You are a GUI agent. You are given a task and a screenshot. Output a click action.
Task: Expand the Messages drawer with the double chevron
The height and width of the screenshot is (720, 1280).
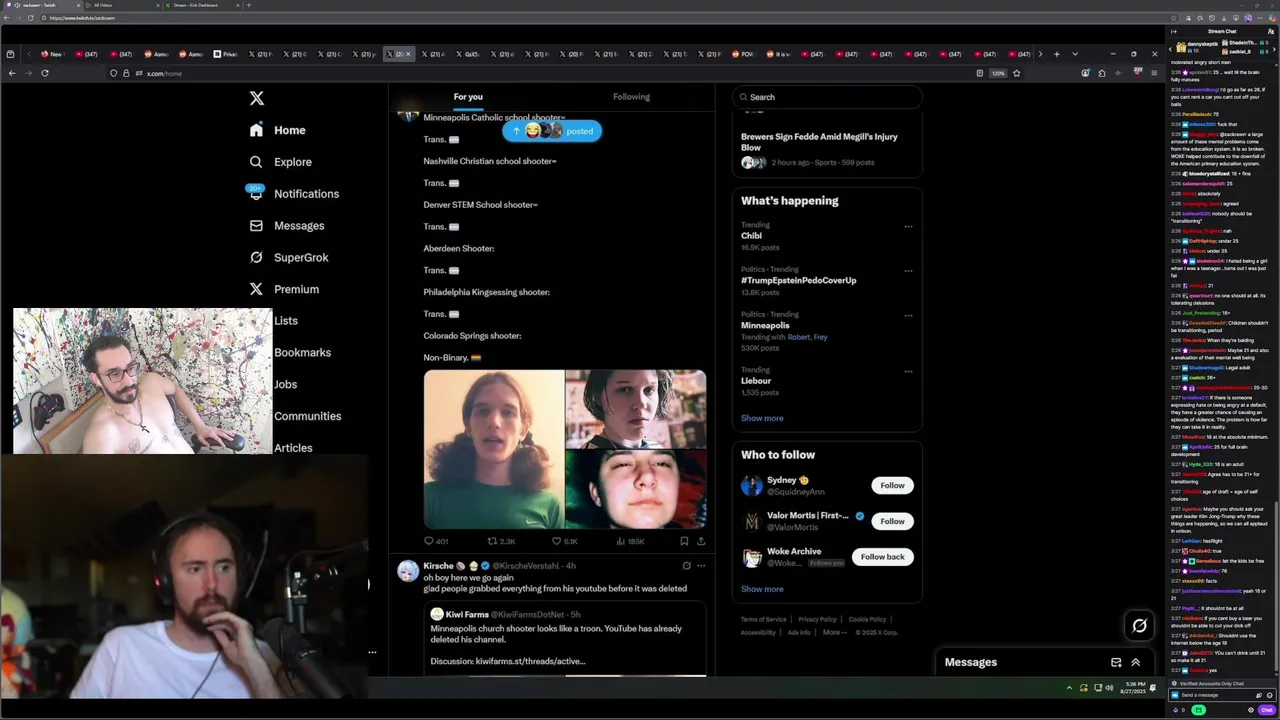click(1135, 662)
